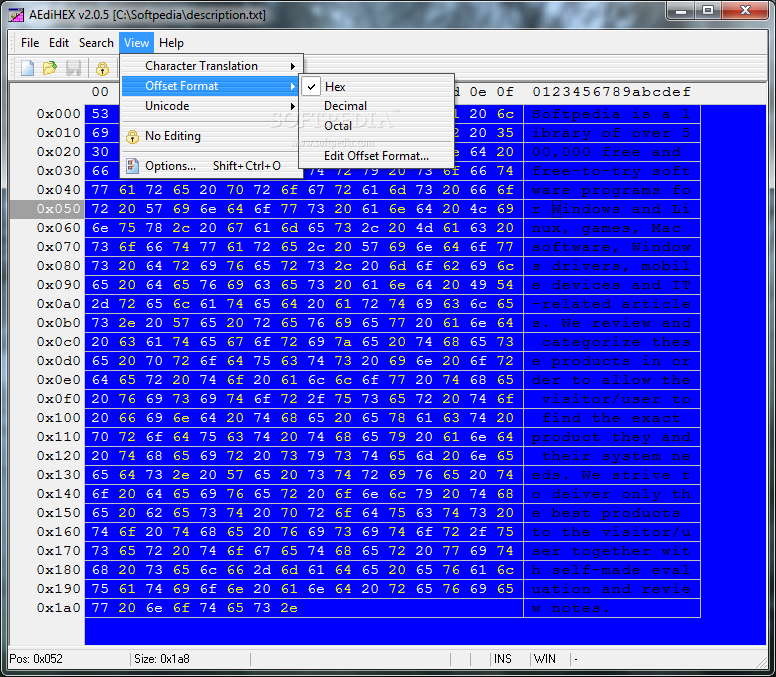Click ASCII text 'product they and'
This screenshot has height=677, width=776.
[611, 437]
